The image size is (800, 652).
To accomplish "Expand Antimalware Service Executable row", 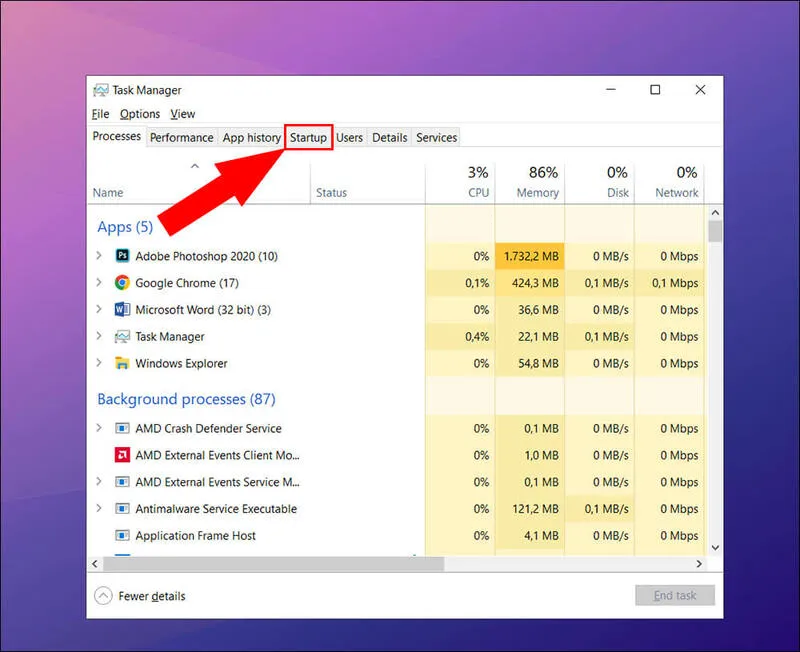I will tap(99, 509).
